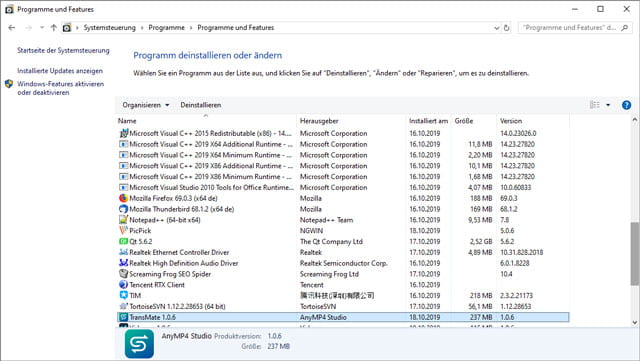Click the search magnifier icon

(625, 28)
